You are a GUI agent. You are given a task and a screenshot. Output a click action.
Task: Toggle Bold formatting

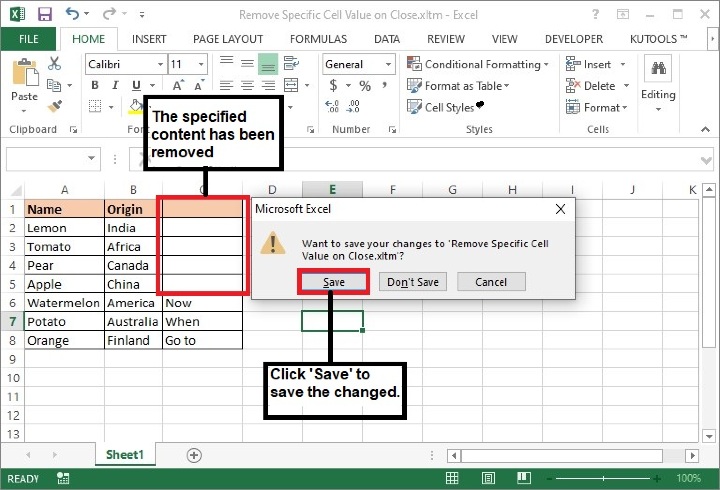coord(95,85)
